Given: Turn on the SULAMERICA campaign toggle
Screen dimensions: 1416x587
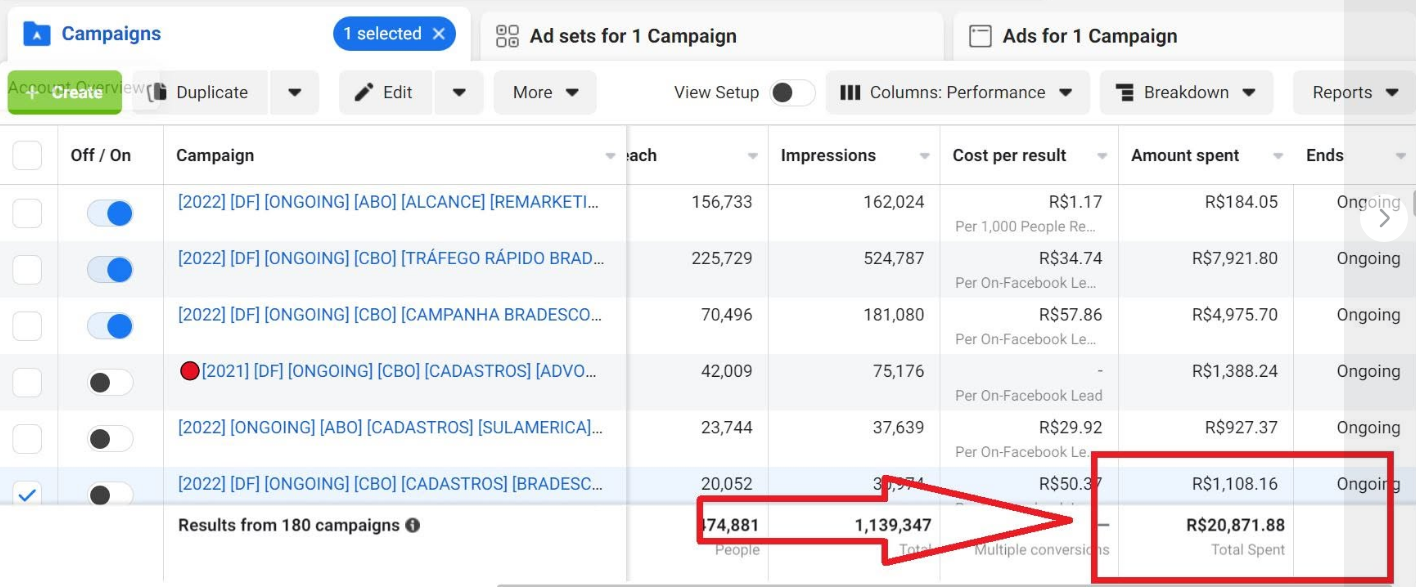Looking at the screenshot, I should click(110, 438).
